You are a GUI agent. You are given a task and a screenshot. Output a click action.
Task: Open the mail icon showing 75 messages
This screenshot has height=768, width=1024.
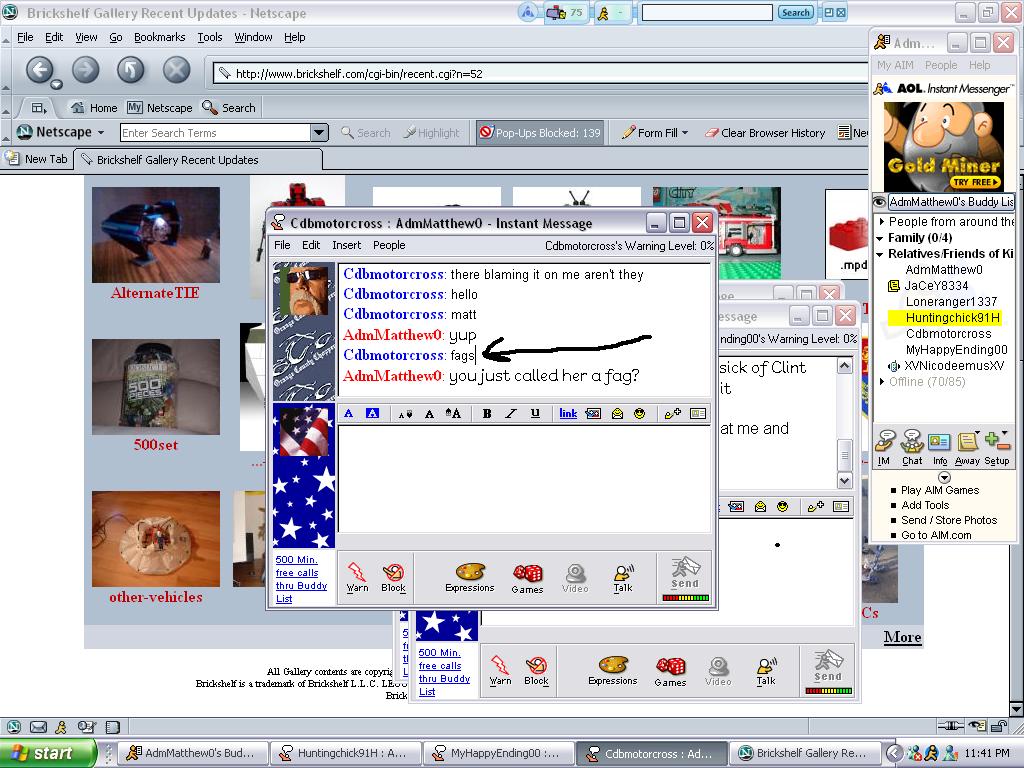tap(565, 12)
